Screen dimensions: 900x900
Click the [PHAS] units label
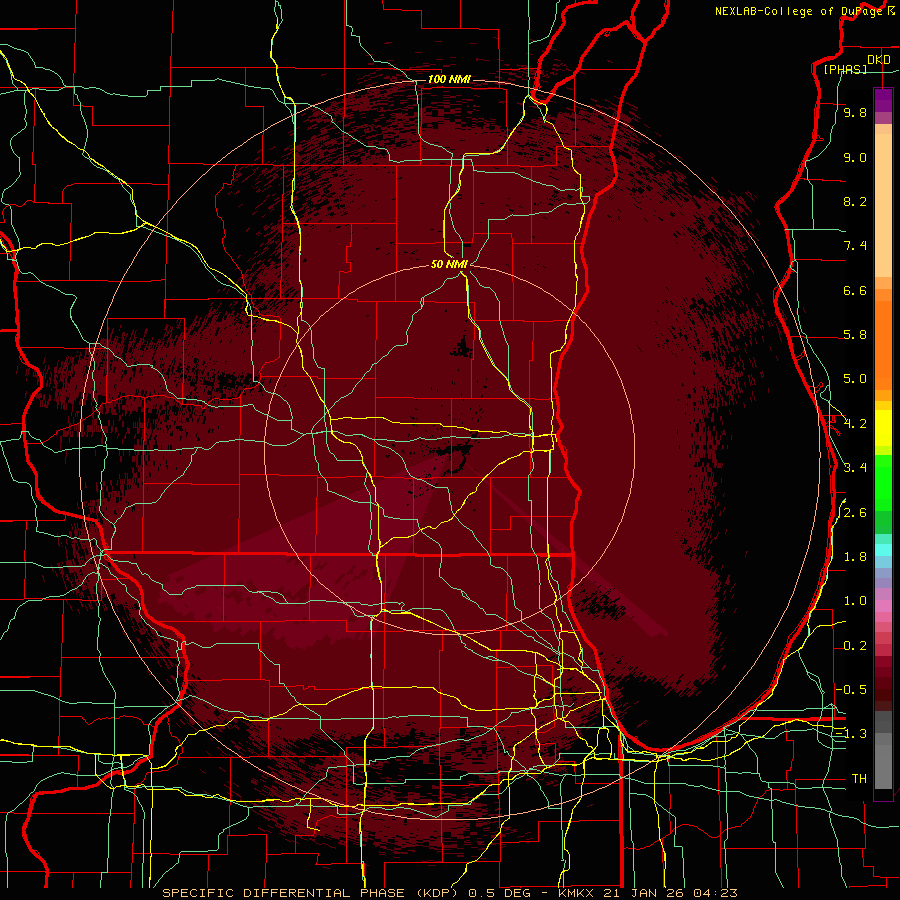pyautogui.click(x=845, y=69)
